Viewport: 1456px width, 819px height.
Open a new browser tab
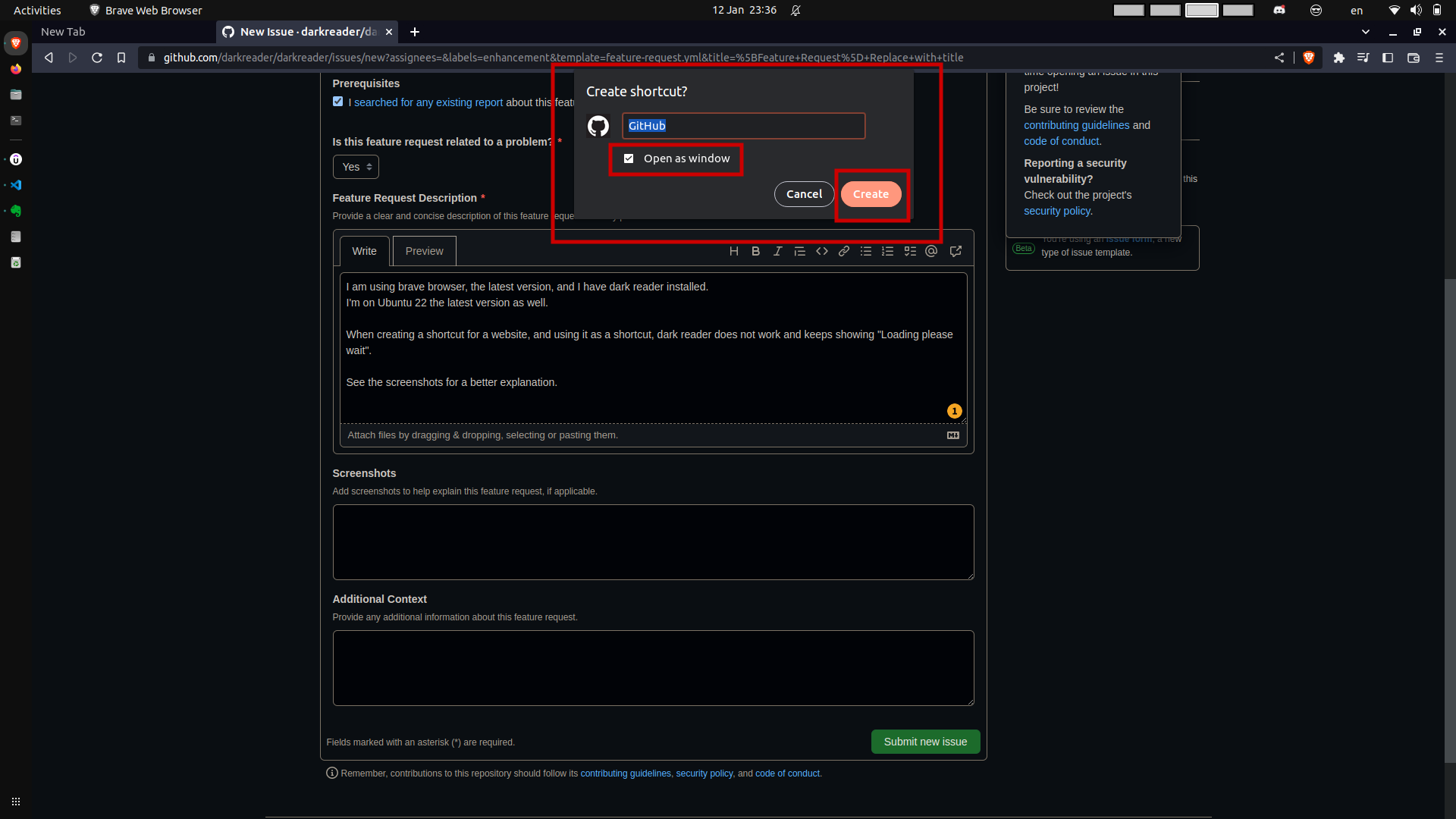coord(415,32)
